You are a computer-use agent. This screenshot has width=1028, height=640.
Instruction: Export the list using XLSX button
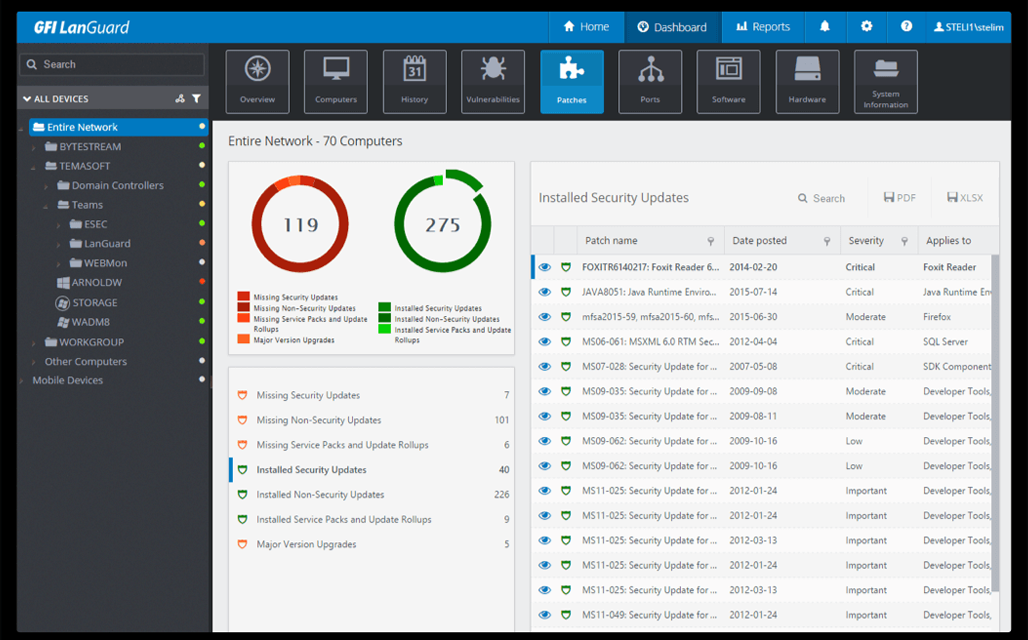point(965,198)
